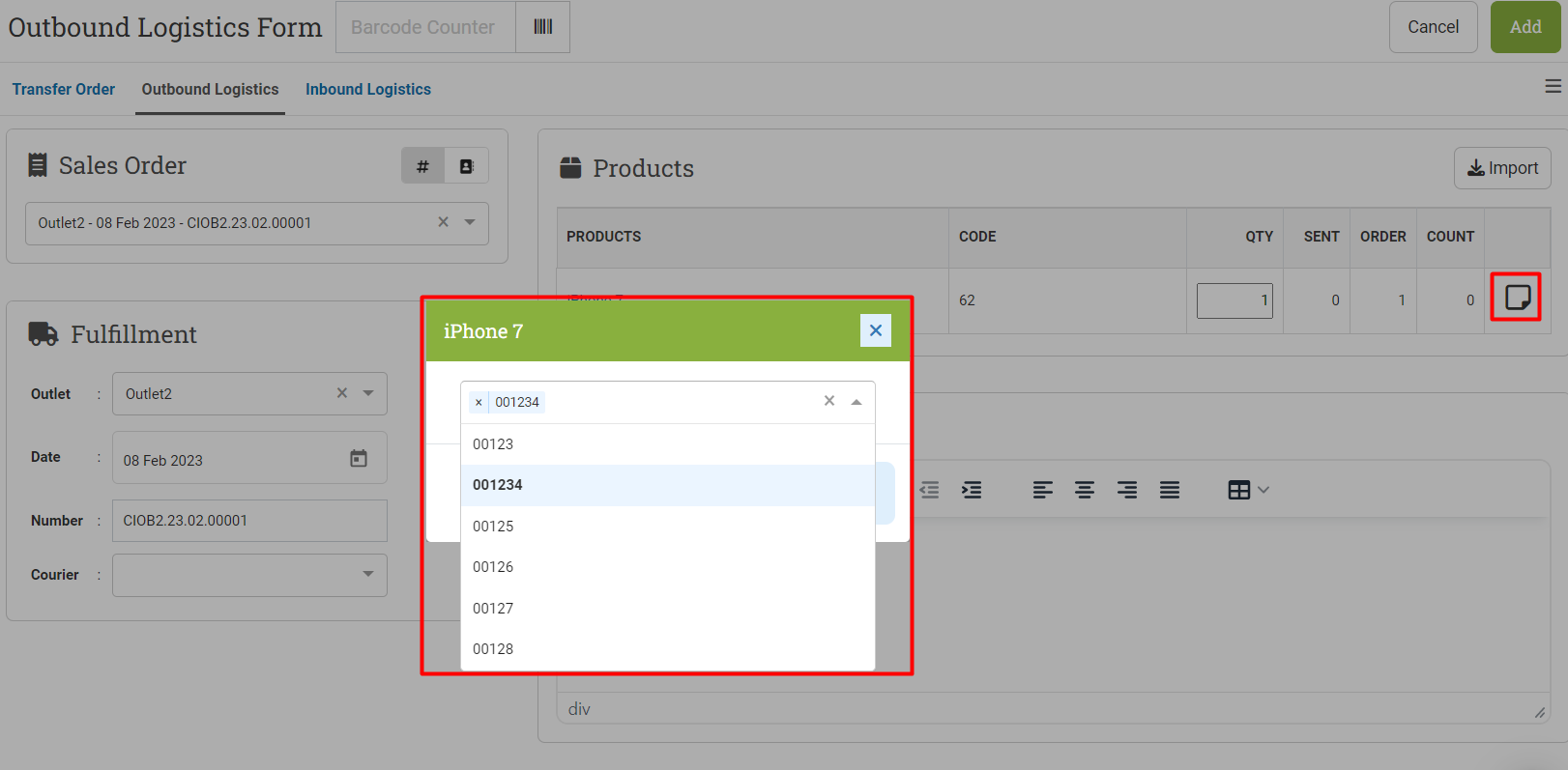Close the iPhone 7 dialog
Image resolution: width=1568 pixels, height=770 pixels.
876,330
